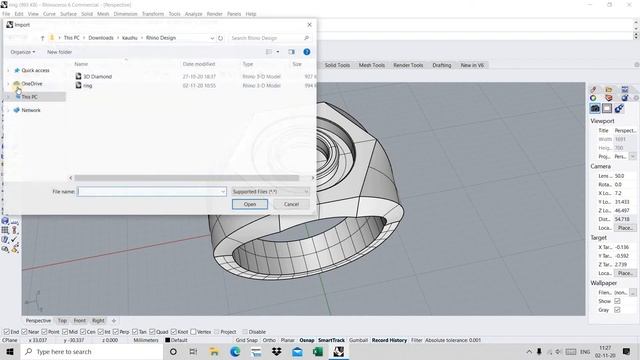This screenshot has height=360, width=640.
Task: Open the camera-icon viewport properties panel
Action: (595, 108)
